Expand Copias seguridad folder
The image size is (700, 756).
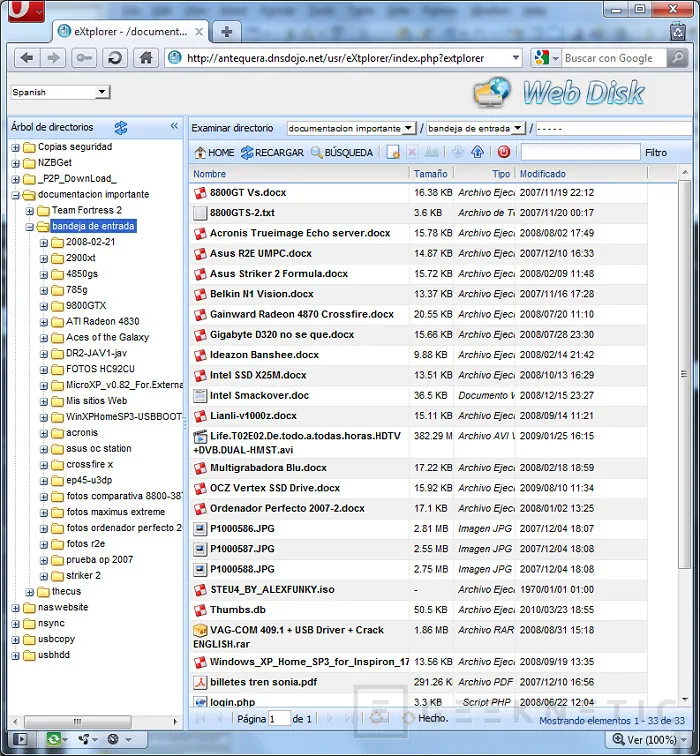coord(15,147)
